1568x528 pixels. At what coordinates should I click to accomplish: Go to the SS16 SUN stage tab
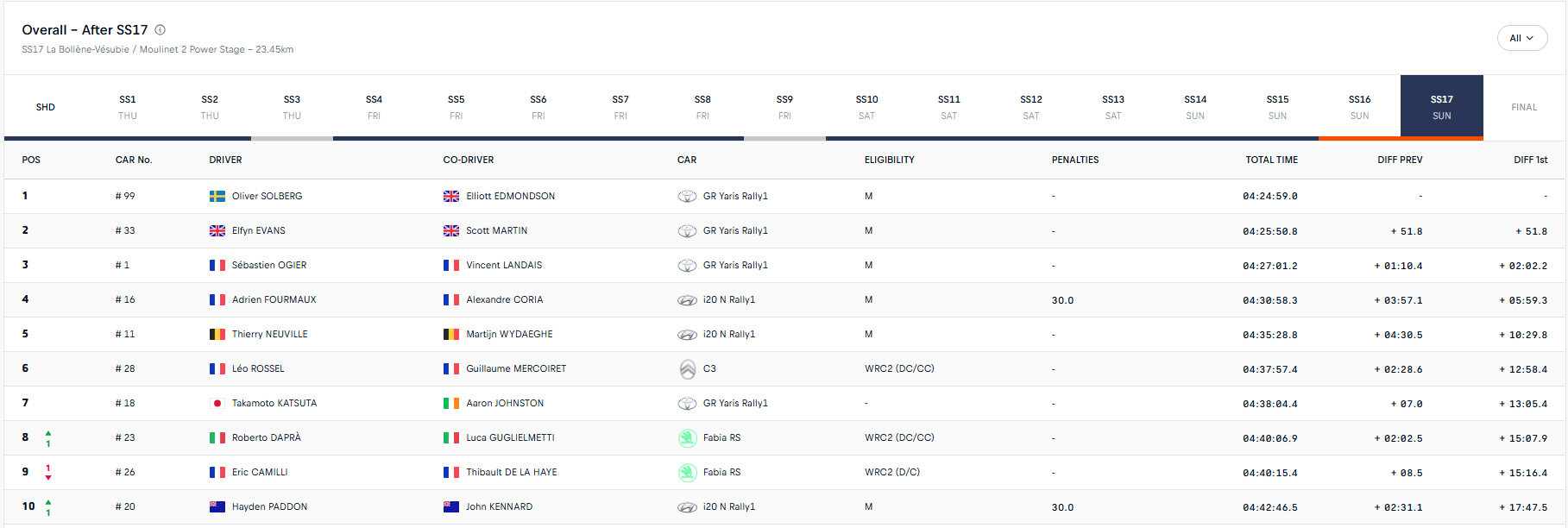[1359, 107]
